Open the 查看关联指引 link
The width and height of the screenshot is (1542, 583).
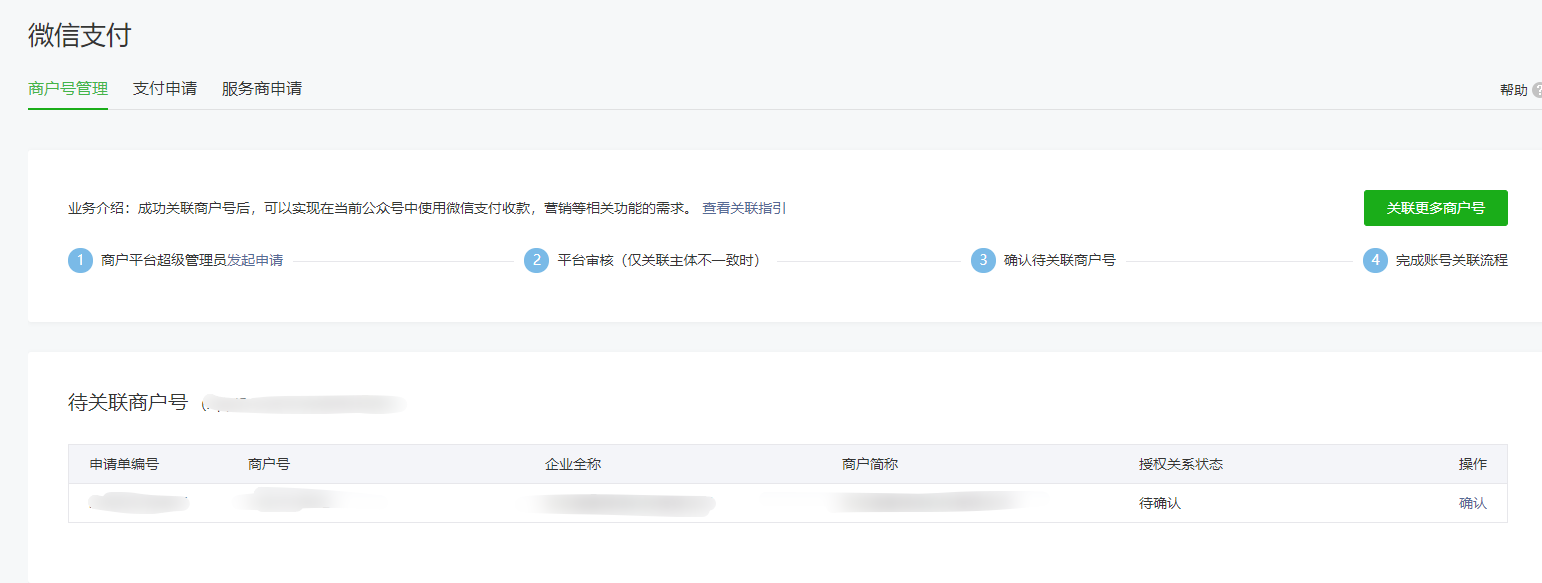click(x=744, y=208)
